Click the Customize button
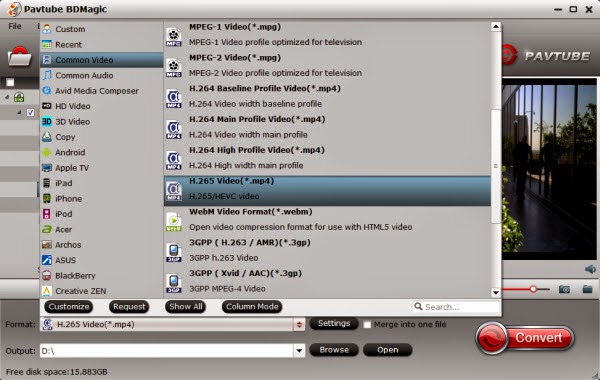The height and width of the screenshot is (380, 600). pos(69,307)
